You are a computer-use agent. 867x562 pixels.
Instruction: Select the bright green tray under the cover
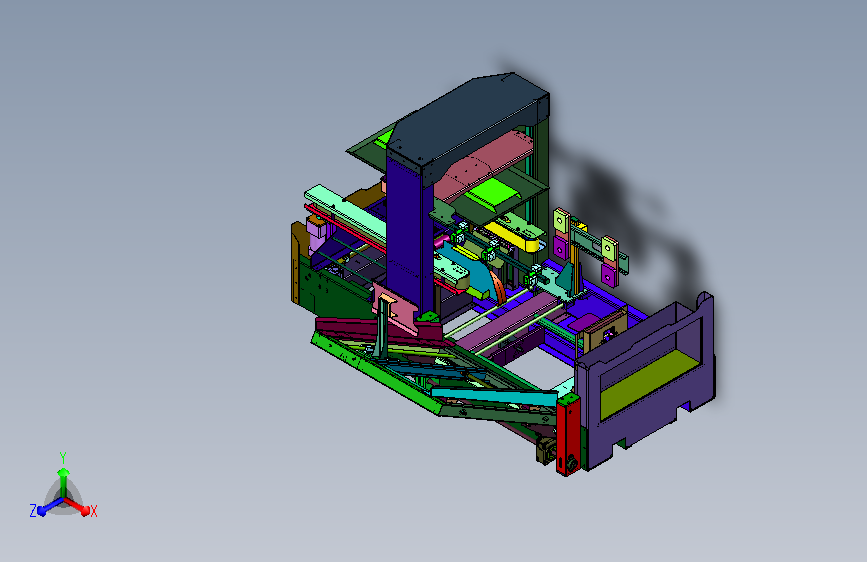click(x=492, y=195)
